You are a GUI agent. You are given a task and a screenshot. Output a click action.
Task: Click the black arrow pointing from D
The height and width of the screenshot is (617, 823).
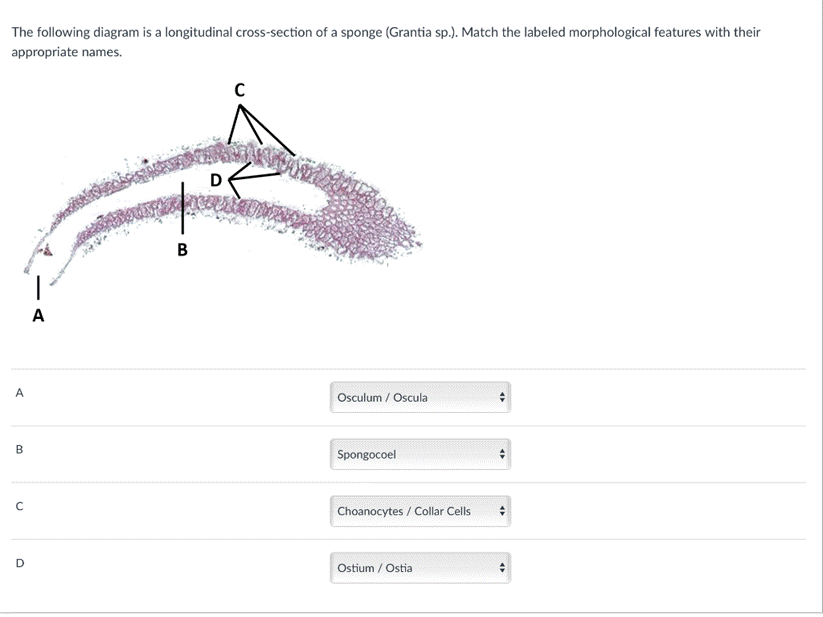point(254,176)
